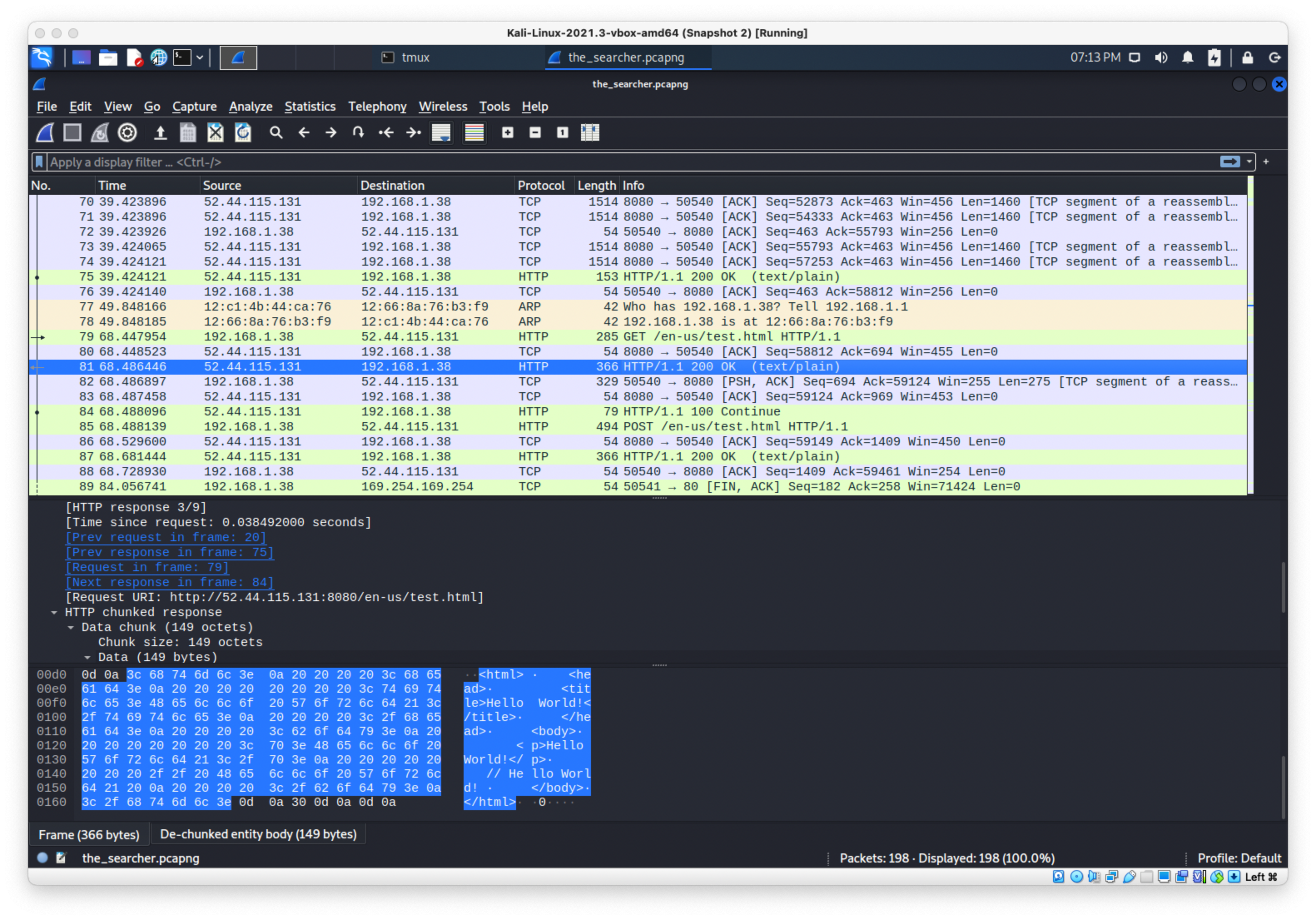Click the lock screen padlock icon

point(1247,57)
